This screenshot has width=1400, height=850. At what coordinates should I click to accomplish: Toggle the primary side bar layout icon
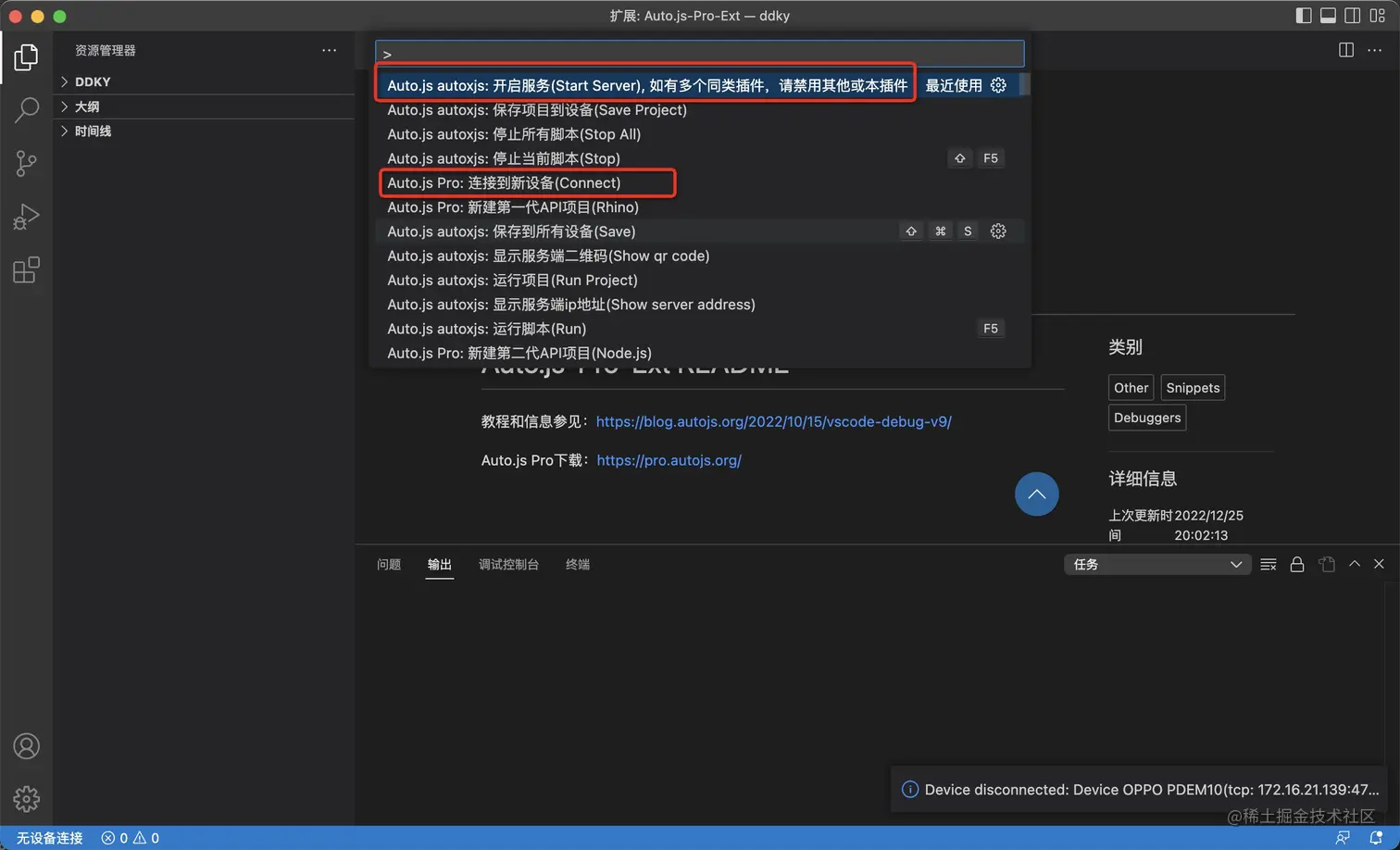click(x=1304, y=16)
